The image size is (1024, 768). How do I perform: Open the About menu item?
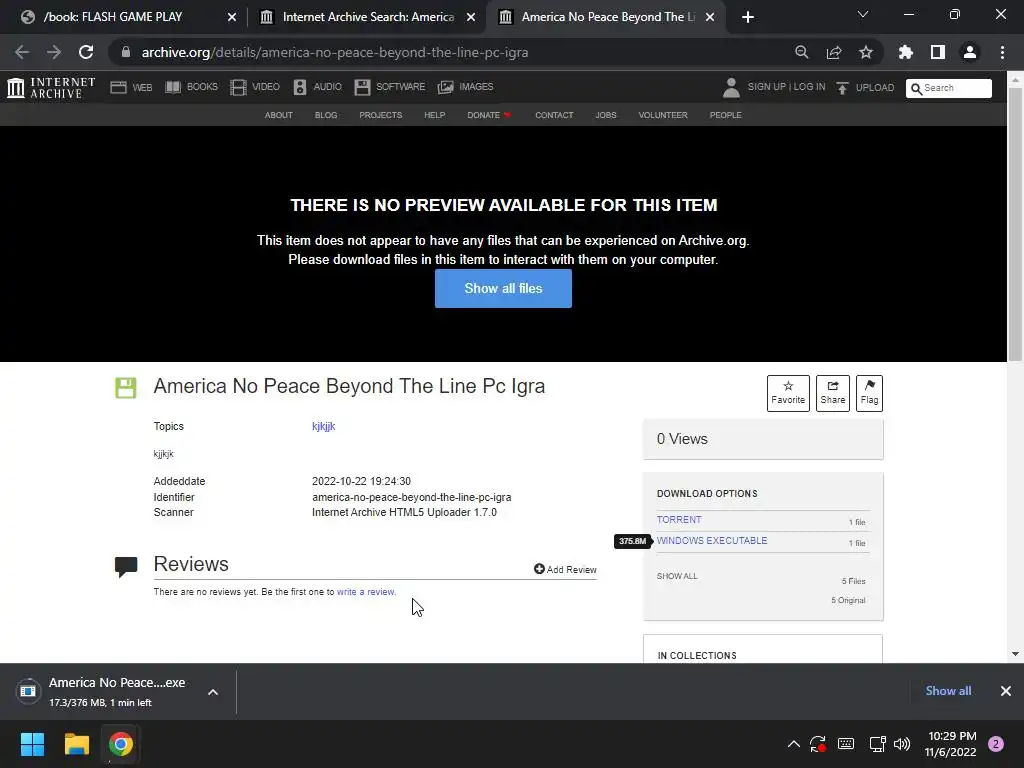click(279, 115)
